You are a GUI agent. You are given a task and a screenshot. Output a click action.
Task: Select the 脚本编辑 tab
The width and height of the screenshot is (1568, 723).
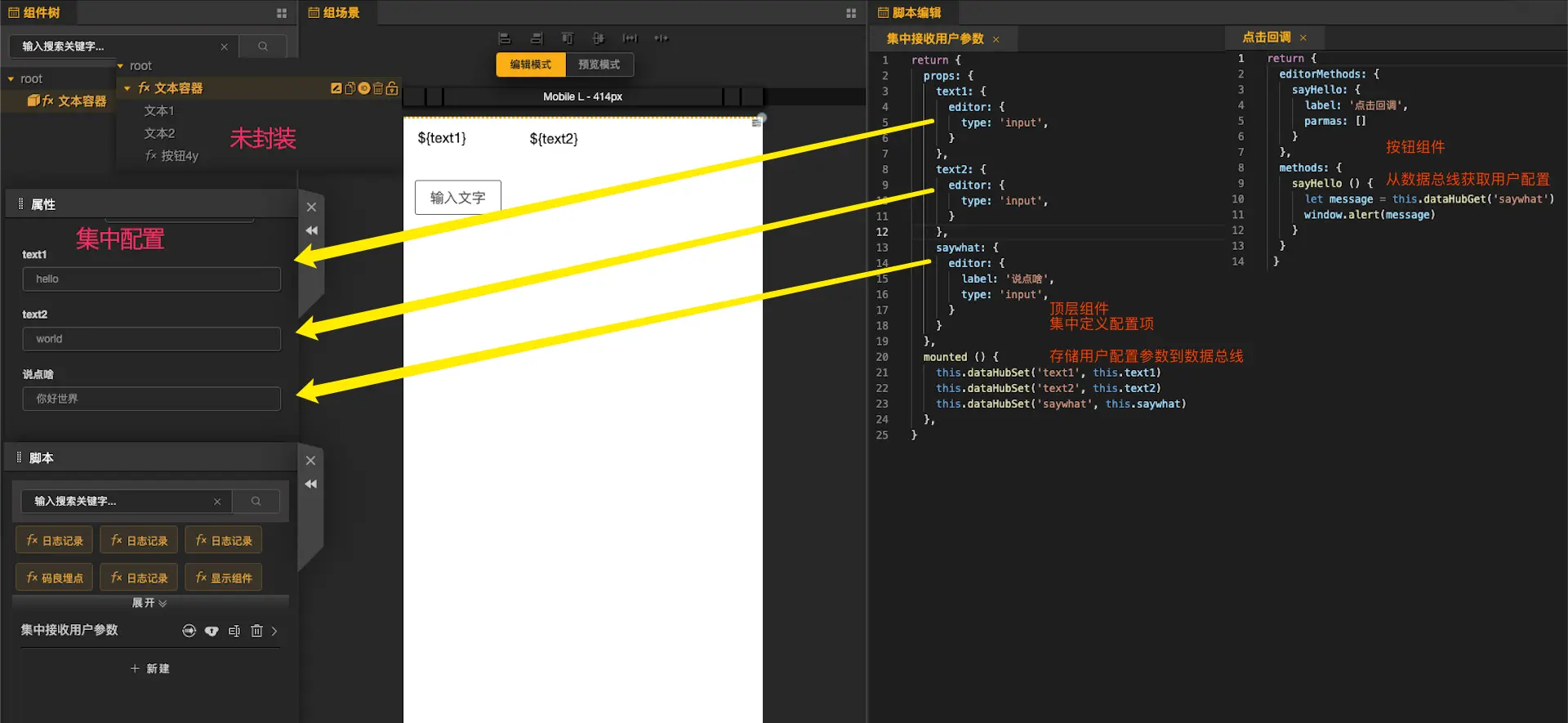point(910,13)
